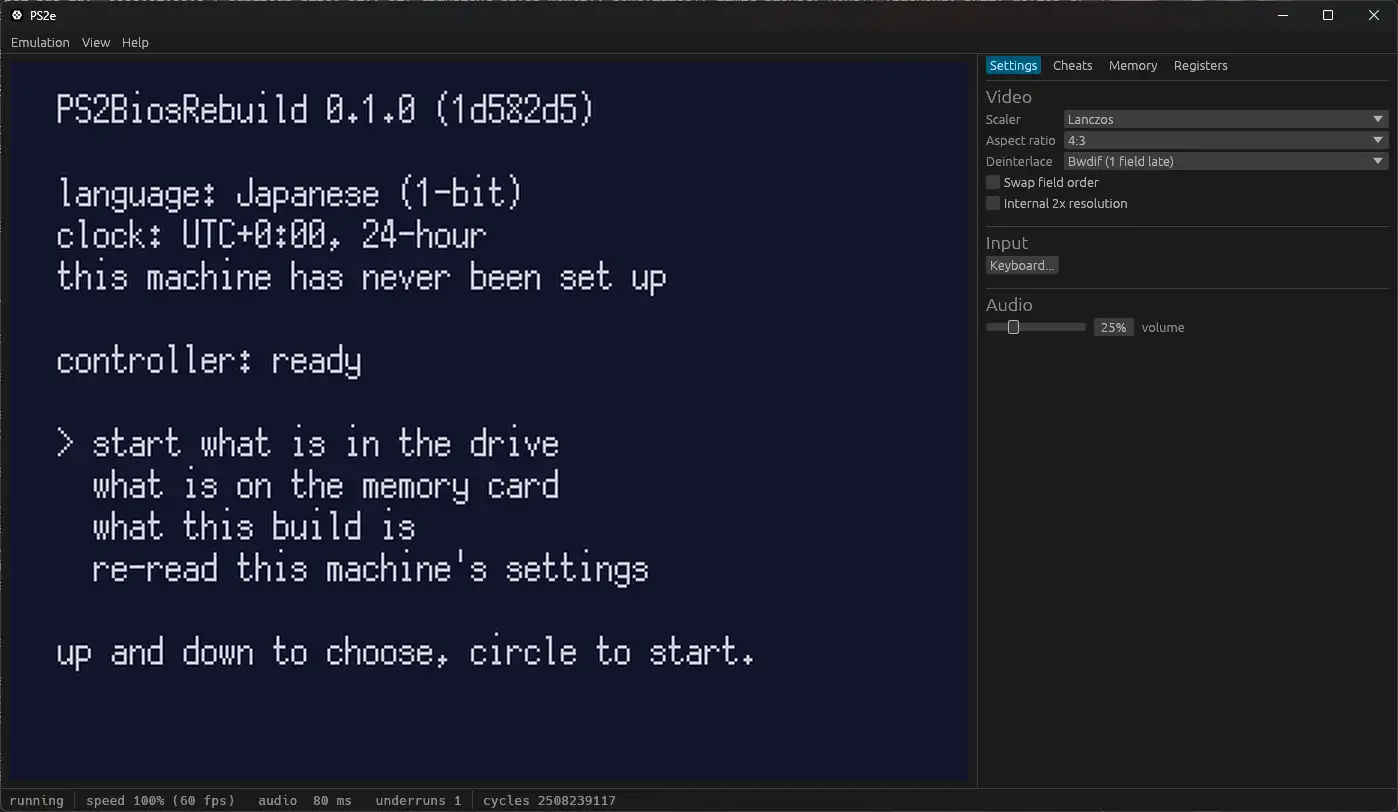Minimize the PS2e window
The height and width of the screenshot is (812, 1398).
pos(1282,15)
